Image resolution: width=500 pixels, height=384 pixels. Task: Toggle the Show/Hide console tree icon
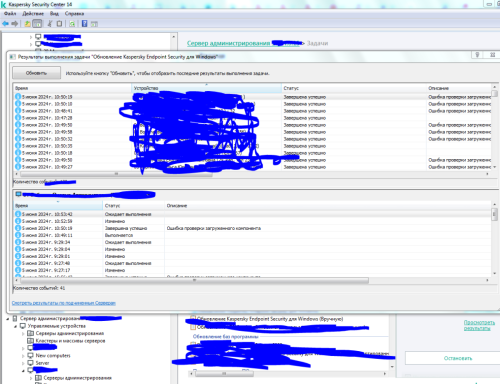click(x=37, y=24)
